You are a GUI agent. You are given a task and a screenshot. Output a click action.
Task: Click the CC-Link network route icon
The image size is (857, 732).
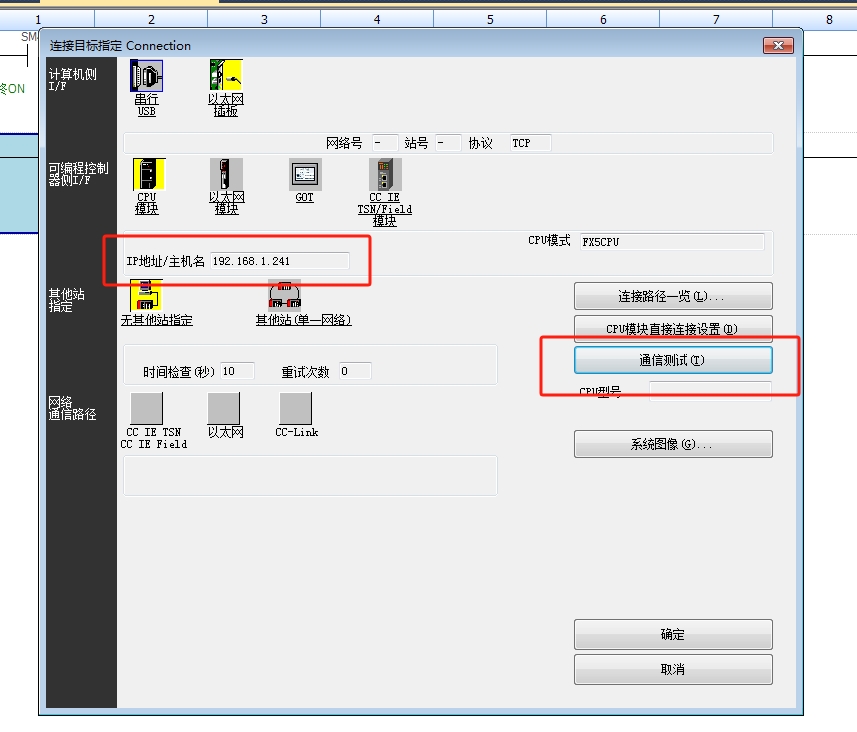(x=296, y=408)
